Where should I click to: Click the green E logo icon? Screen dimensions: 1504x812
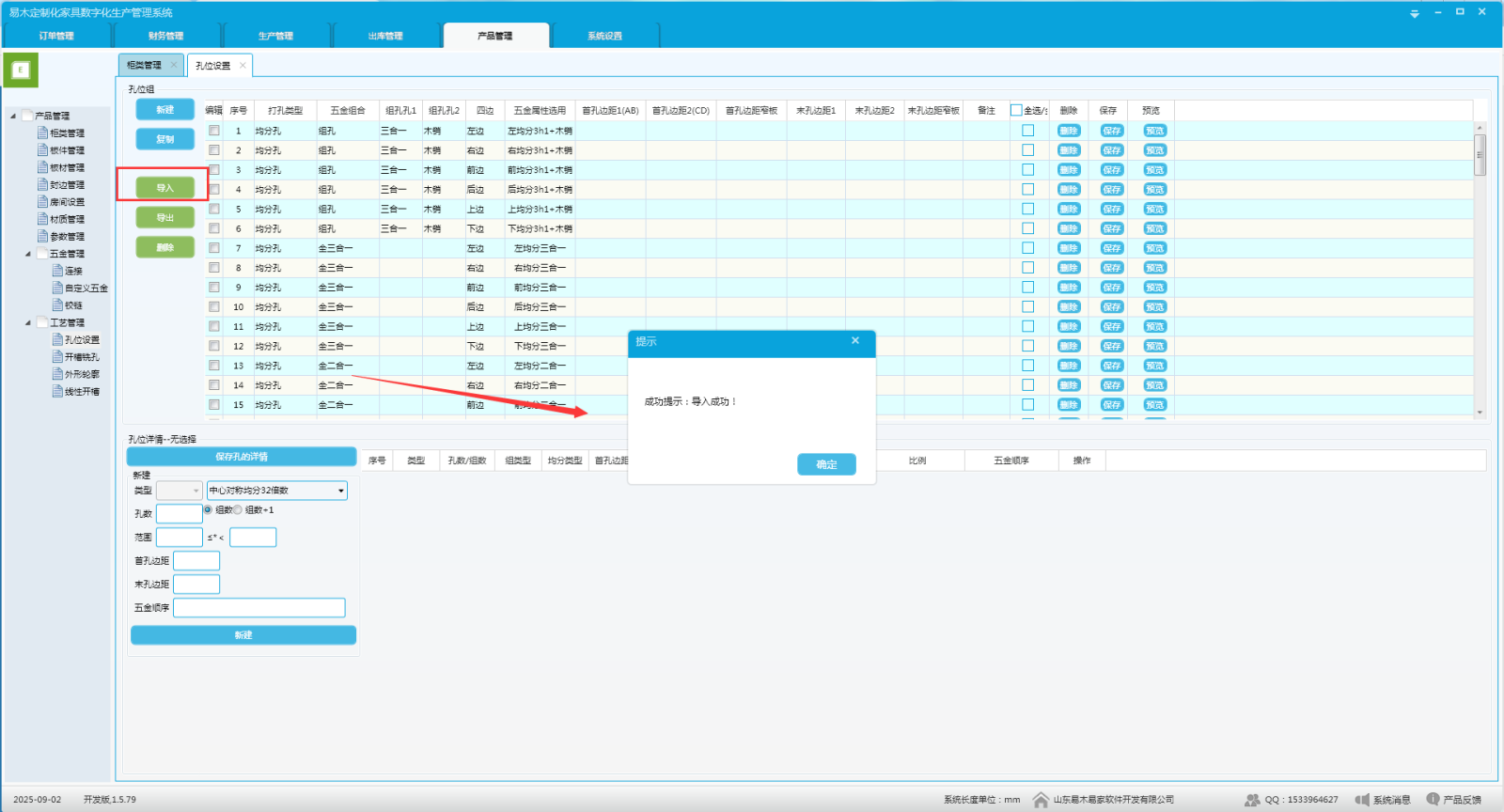tap(21, 70)
